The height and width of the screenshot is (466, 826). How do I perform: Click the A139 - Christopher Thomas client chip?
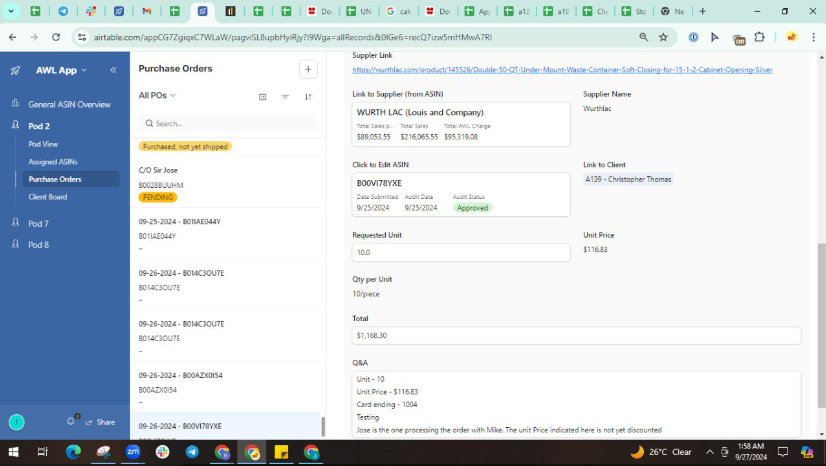628,179
